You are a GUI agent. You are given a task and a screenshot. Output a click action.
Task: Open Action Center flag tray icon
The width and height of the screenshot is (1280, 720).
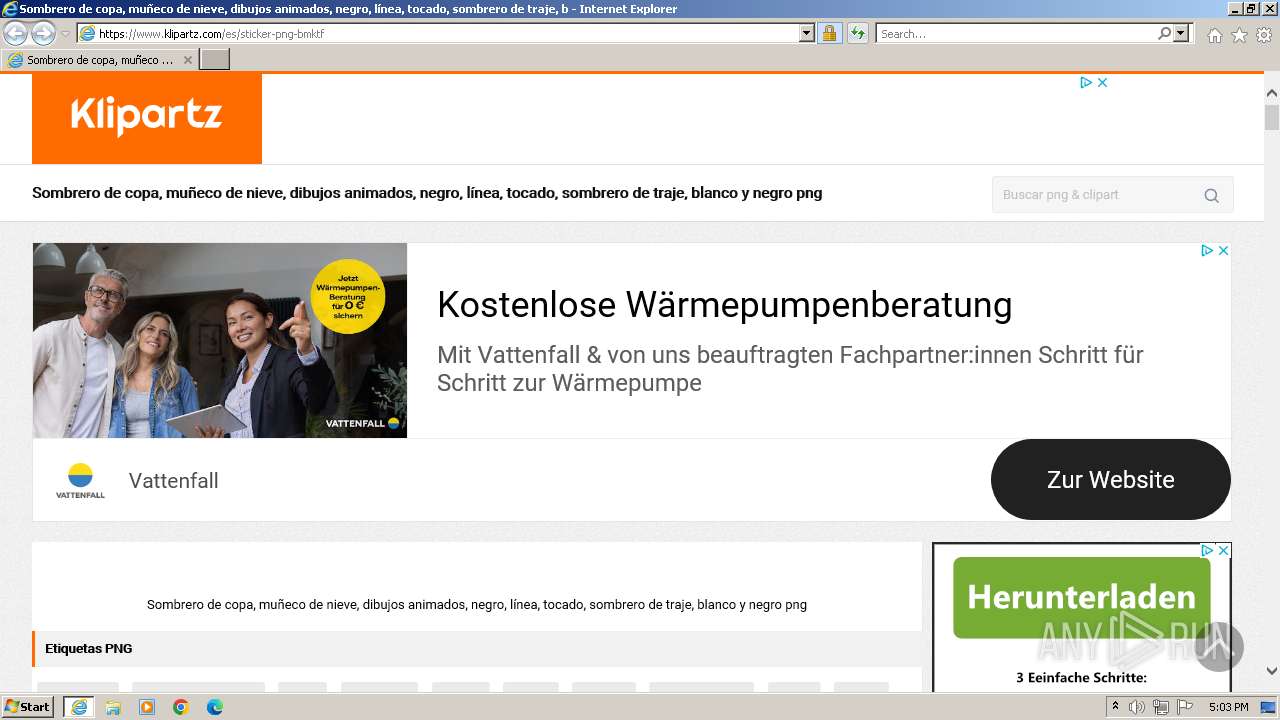pyautogui.click(x=1185, y=707)
